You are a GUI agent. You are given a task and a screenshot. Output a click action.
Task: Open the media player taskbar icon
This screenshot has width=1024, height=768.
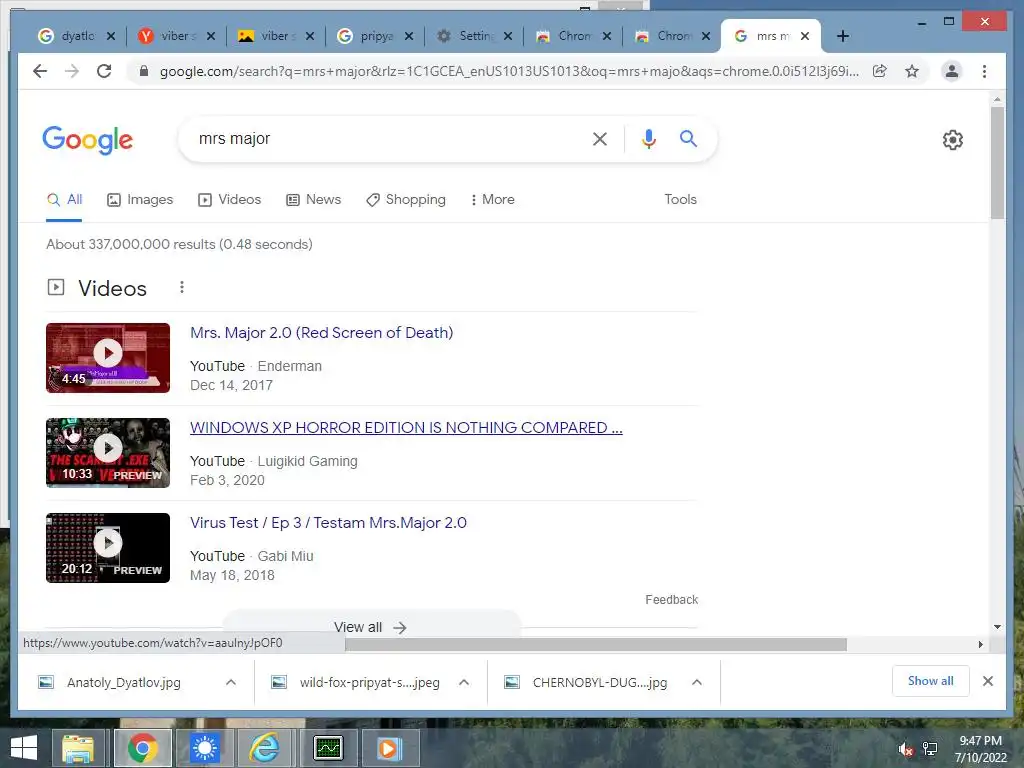[389, 748]
